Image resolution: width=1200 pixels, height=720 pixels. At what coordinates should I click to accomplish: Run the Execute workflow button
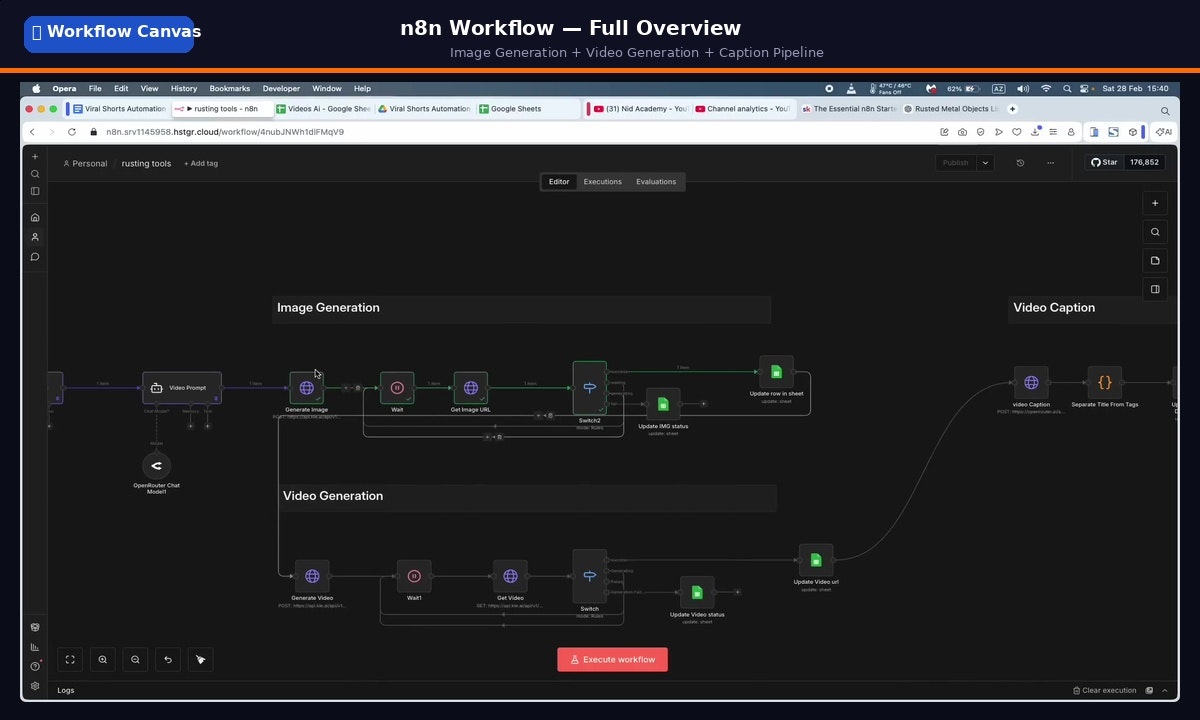click(612, 659)
